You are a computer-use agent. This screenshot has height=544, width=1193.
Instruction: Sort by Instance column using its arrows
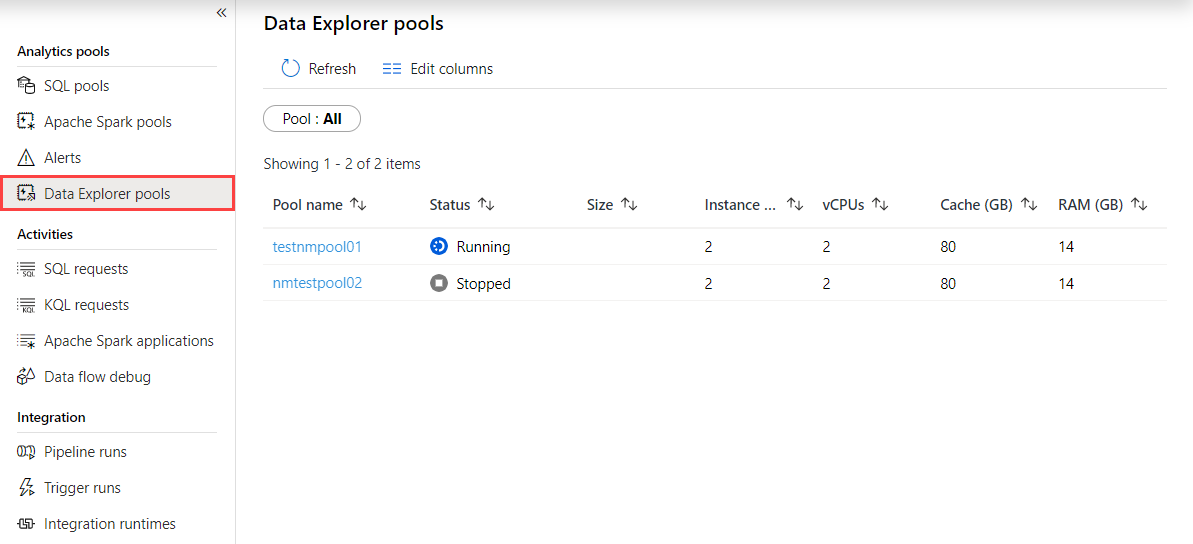(795, 205)
